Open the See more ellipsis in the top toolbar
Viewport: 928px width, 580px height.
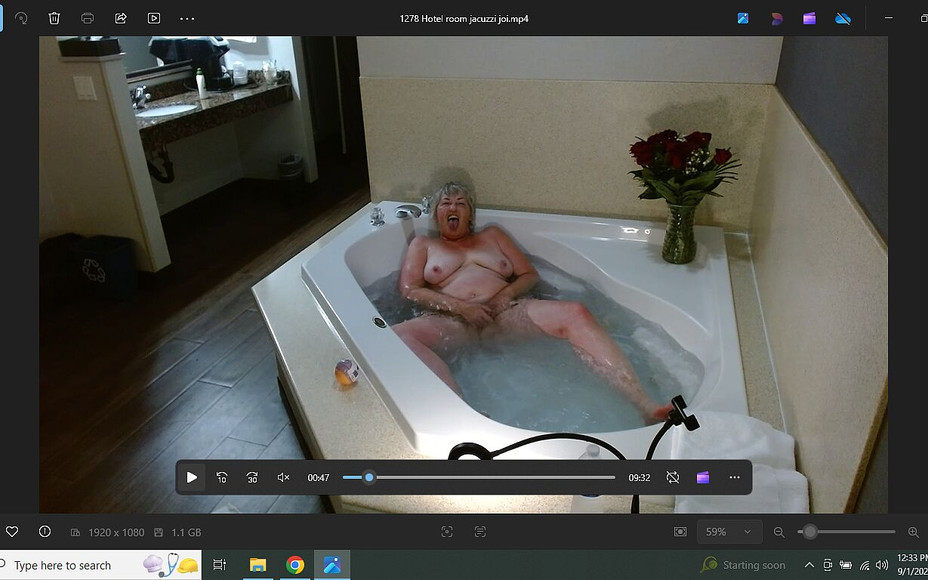[187, 18]
